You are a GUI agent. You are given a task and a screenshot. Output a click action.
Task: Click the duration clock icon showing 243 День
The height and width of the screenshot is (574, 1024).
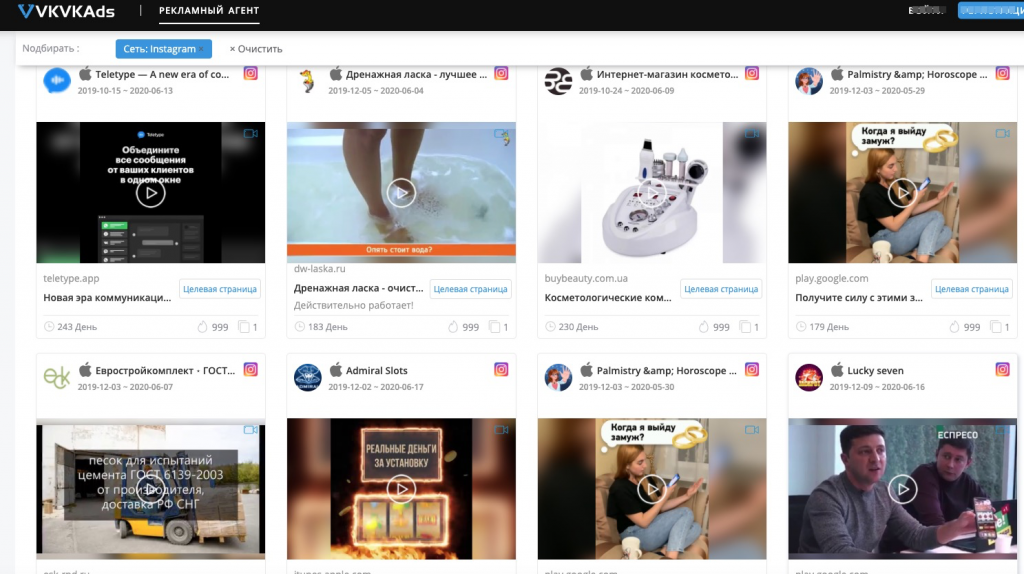[48, 327]
